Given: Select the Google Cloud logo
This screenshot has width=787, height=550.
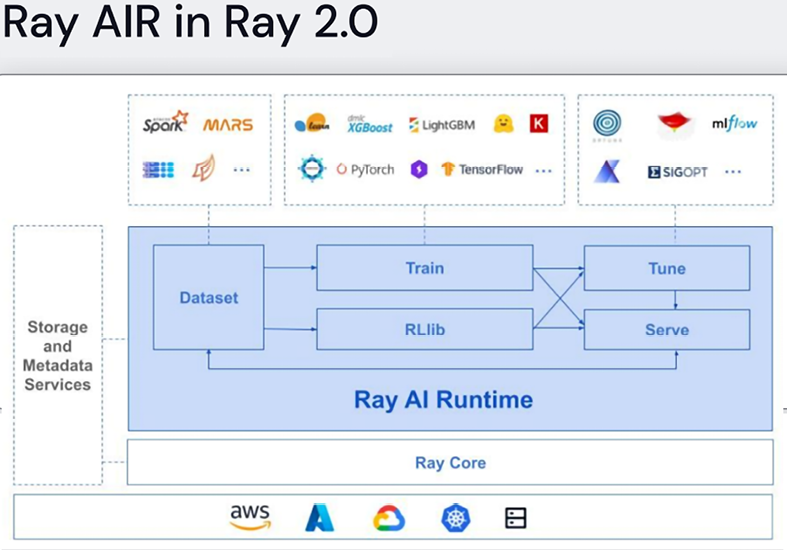Looking at the screenshot, I should [389, 518].
